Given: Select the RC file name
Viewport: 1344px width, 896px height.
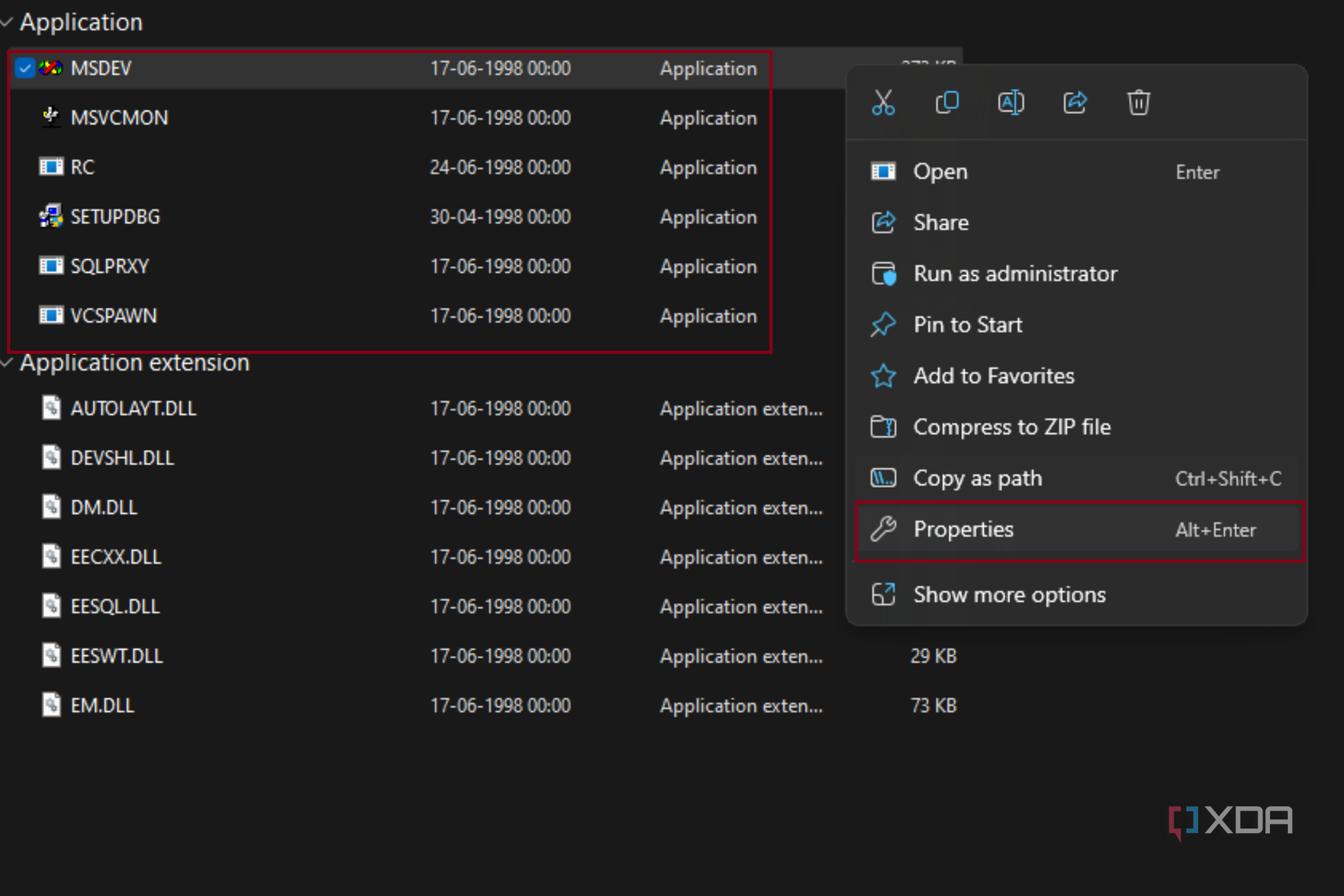Looking at the screenshot, I should pos(82,167).
